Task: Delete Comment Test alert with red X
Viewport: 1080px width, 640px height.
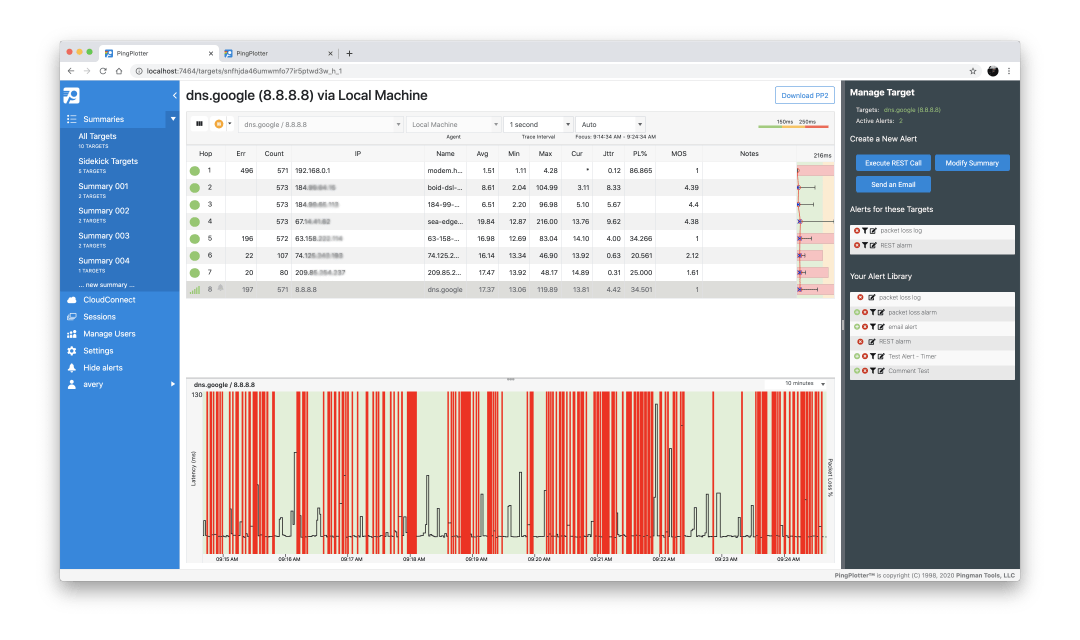Action: [865, 371]
